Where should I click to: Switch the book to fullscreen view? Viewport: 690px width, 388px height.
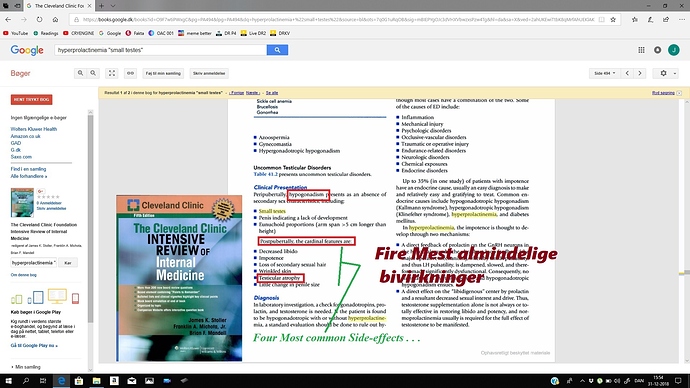coord(112,73)
